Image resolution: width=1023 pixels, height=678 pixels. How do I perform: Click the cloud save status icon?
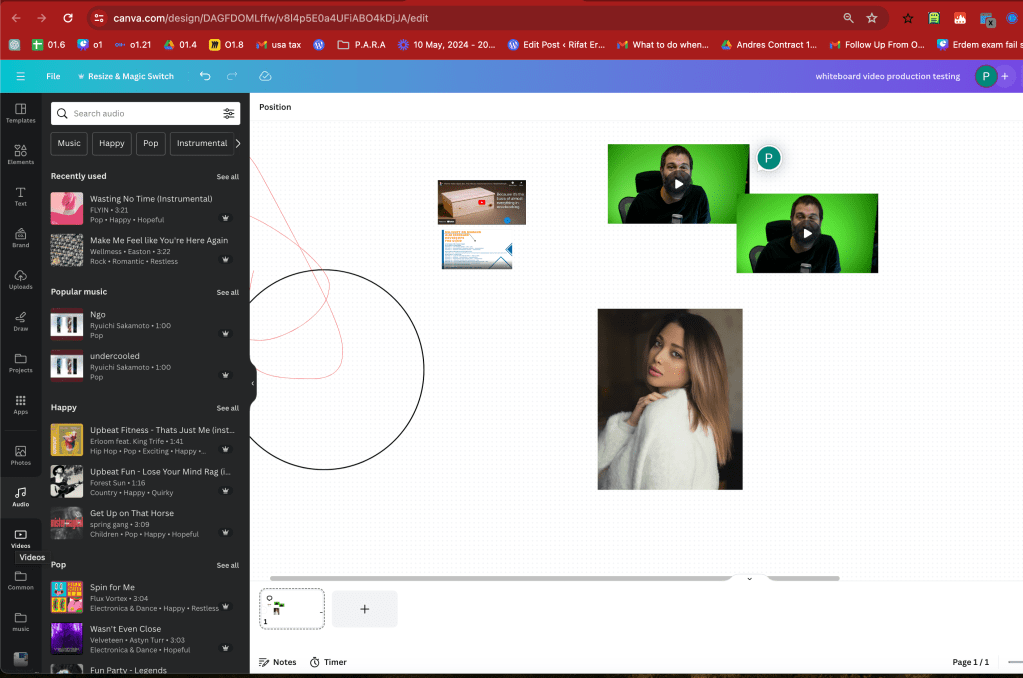coord(265,76)
